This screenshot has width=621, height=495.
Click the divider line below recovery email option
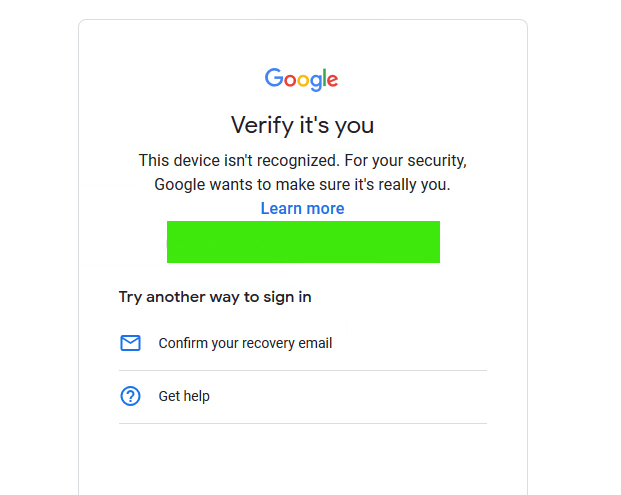[x=302, y=370]
